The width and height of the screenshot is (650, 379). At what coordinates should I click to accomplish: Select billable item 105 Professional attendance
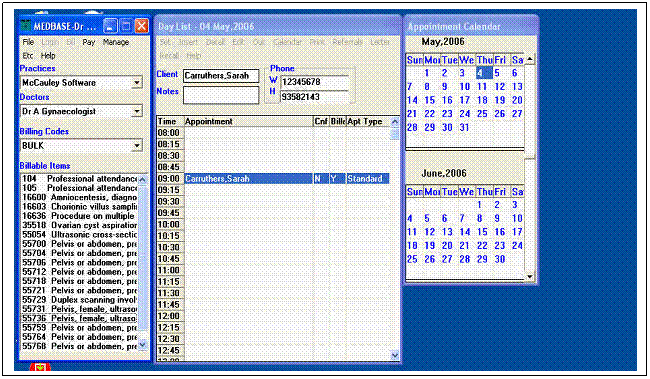pos(79,188)
